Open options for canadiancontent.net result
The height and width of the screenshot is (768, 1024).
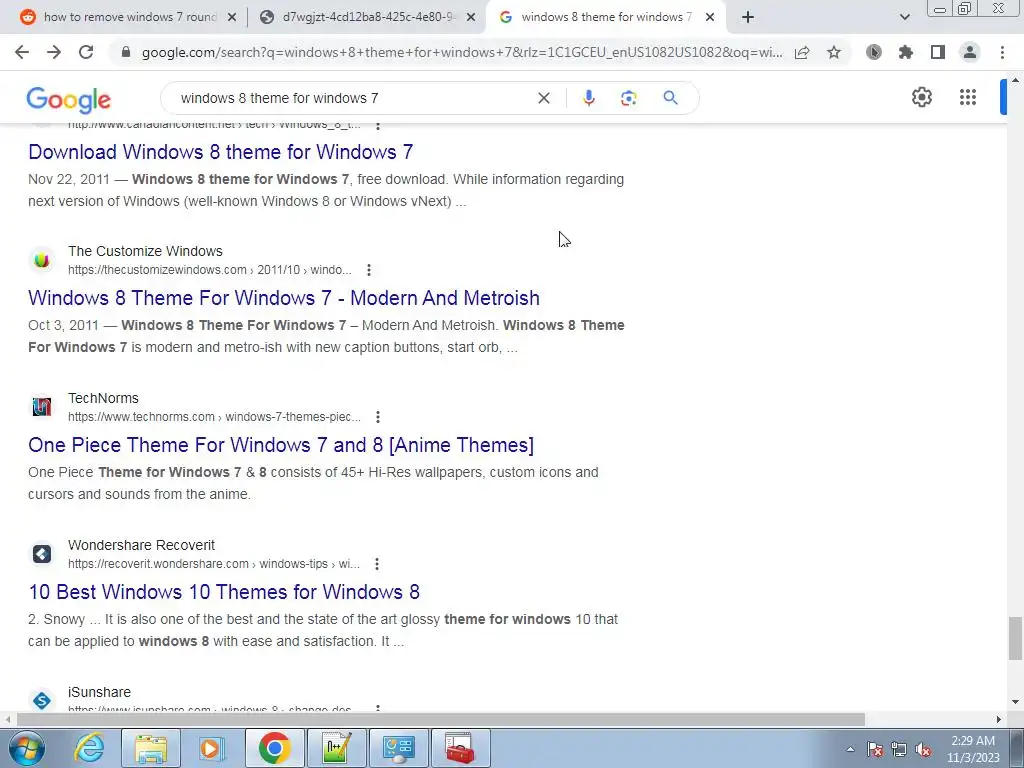(x=377, y=125)
